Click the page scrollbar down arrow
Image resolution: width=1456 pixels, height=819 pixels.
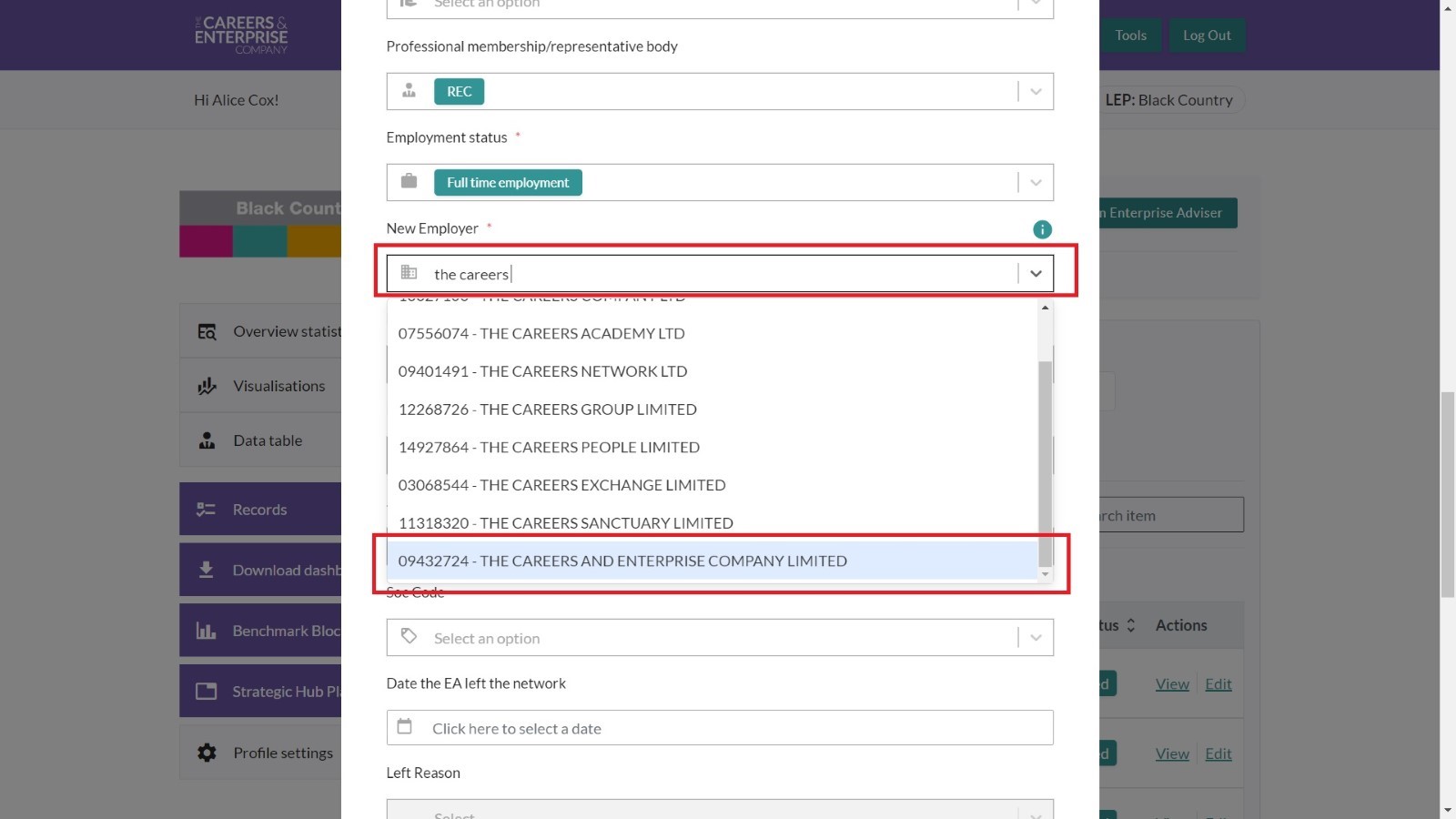1448,811
